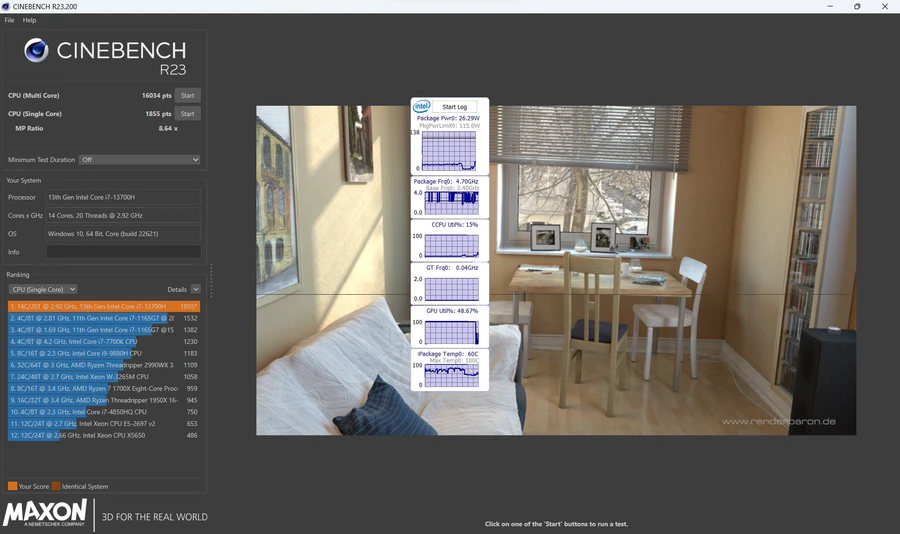Click the Cores x GHz field value

pos(123,215)
